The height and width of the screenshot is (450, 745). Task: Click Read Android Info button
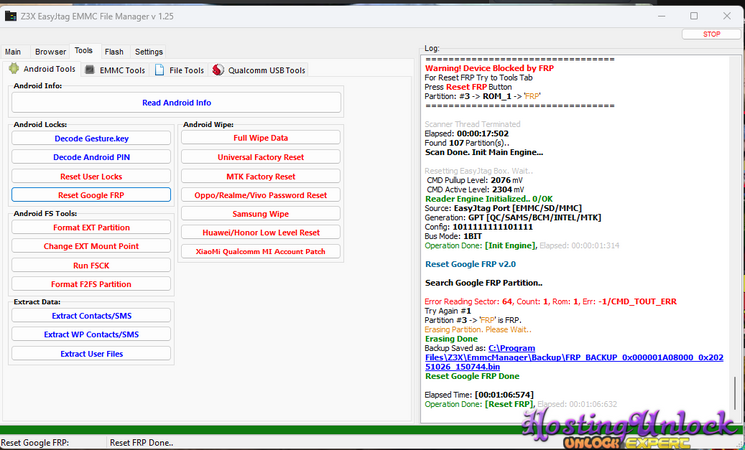[176, 102]
